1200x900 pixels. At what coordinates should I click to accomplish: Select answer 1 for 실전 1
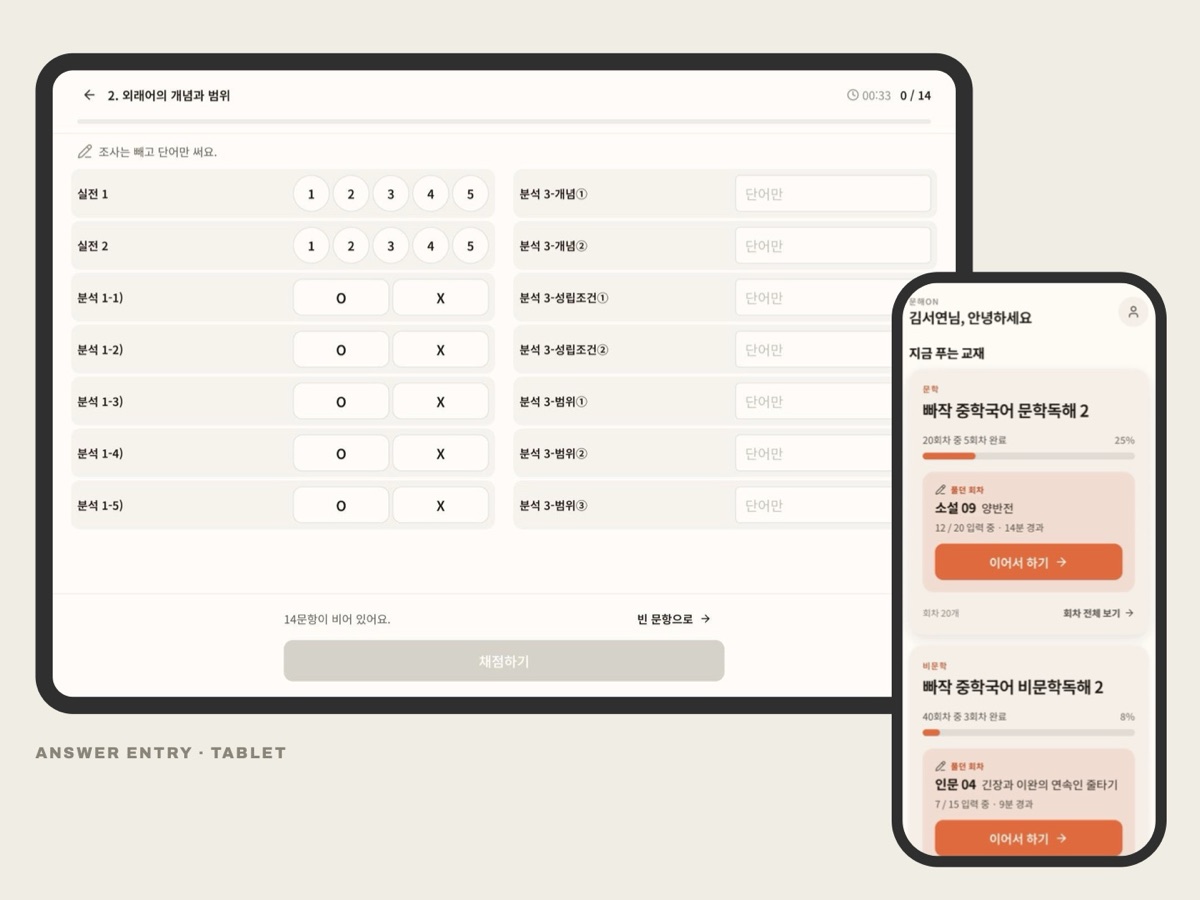(311, 194)
